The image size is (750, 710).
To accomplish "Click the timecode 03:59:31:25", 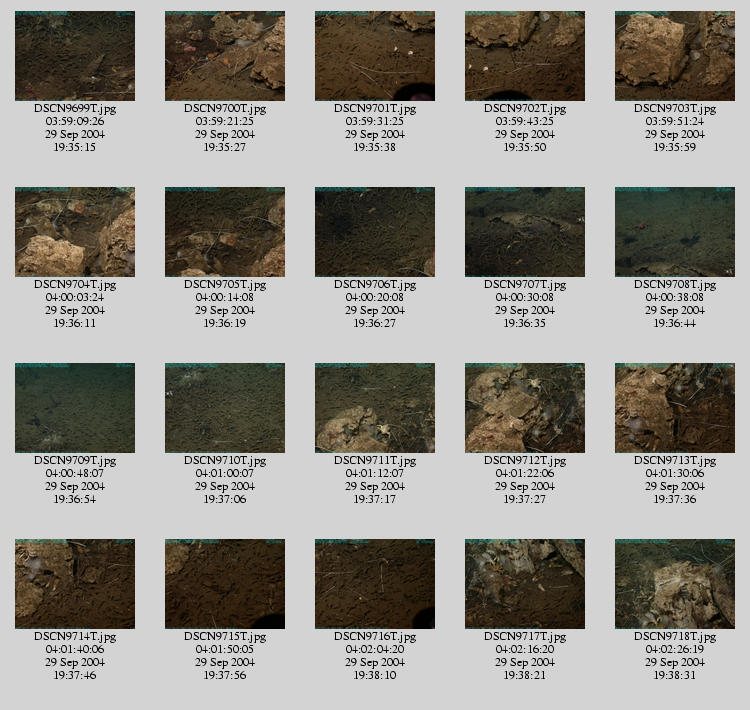I will (375, 121).
